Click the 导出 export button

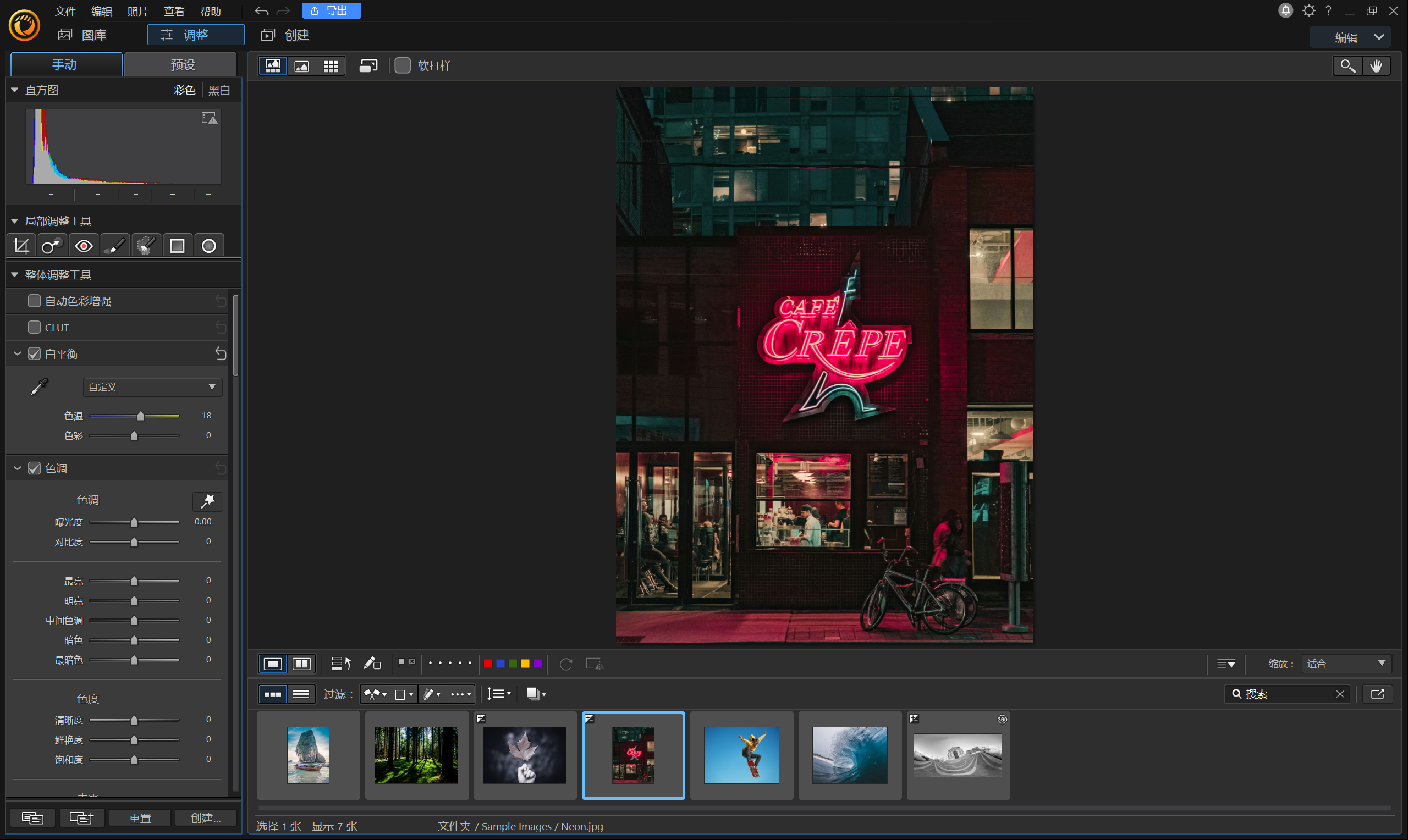pos(331,11)
